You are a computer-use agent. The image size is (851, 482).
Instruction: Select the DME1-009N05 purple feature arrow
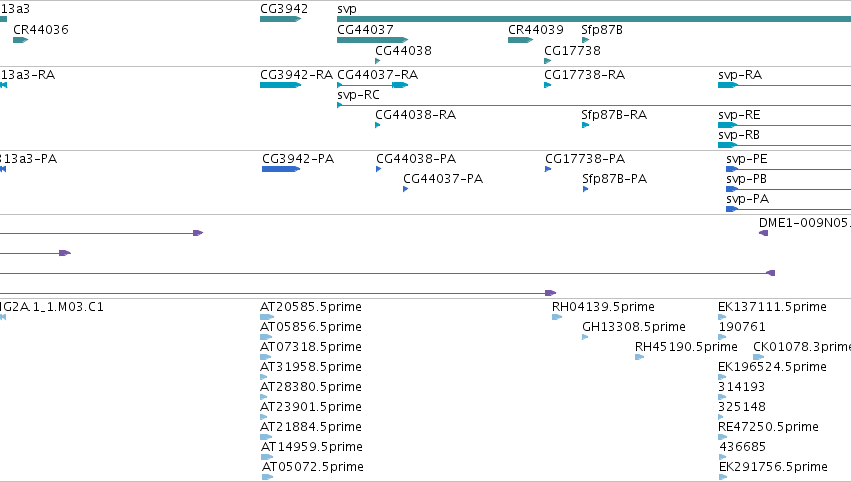[764, 233]
